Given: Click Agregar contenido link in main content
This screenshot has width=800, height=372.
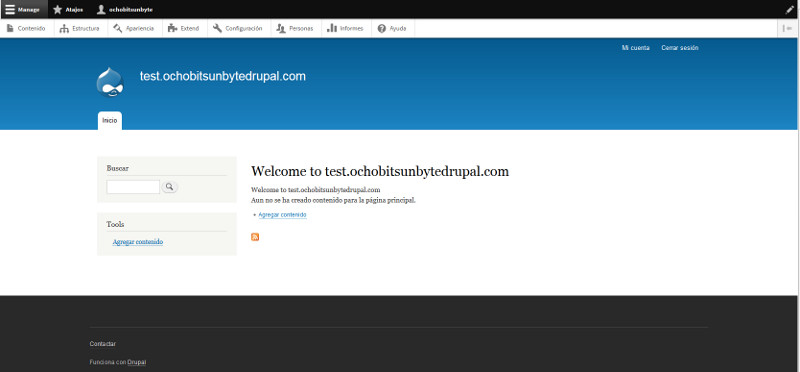Looking at the screenshot, I should [x=283, y=215].
